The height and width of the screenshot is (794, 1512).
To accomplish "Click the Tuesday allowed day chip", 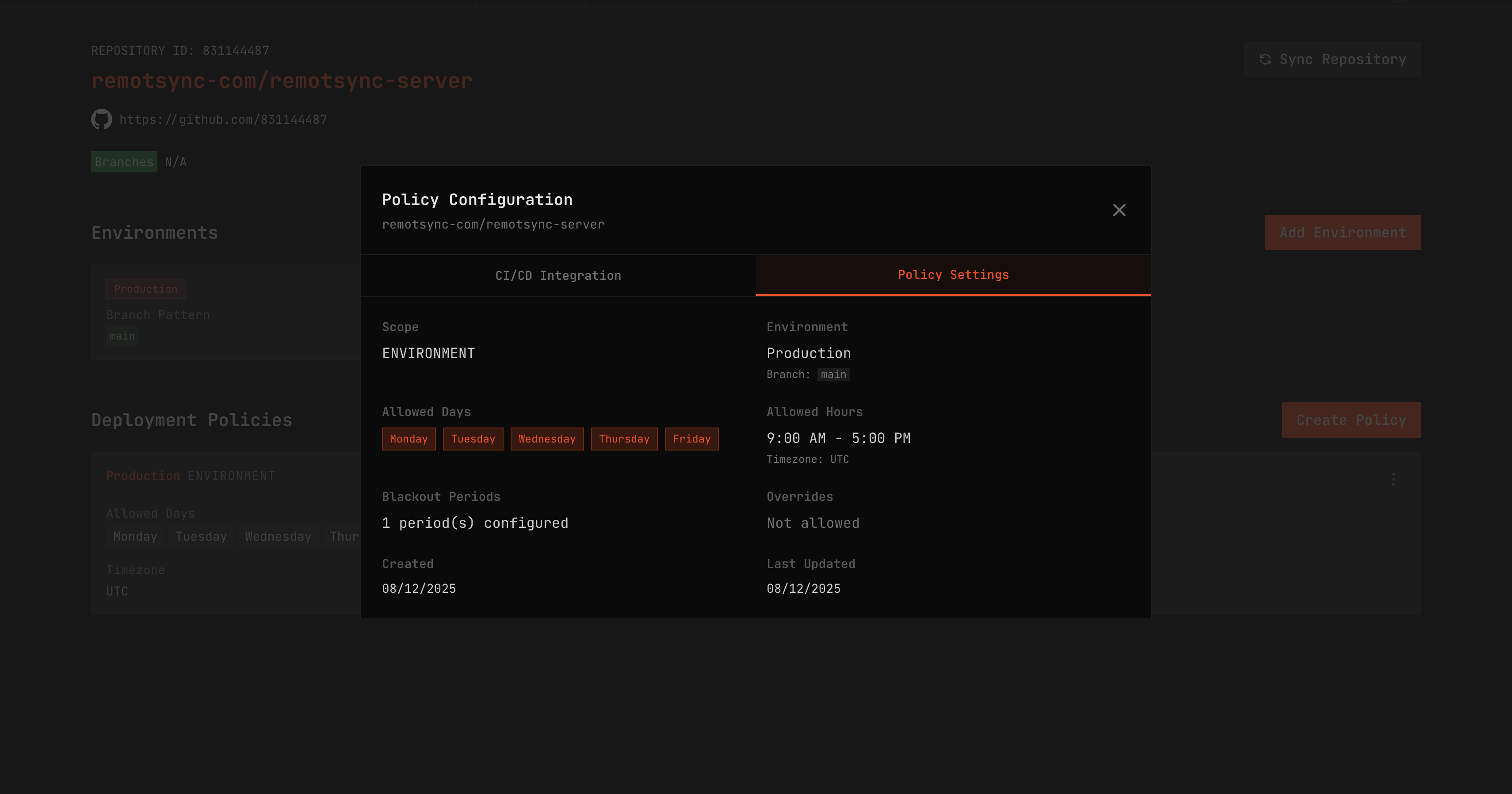I will click(x=473, y=439).
